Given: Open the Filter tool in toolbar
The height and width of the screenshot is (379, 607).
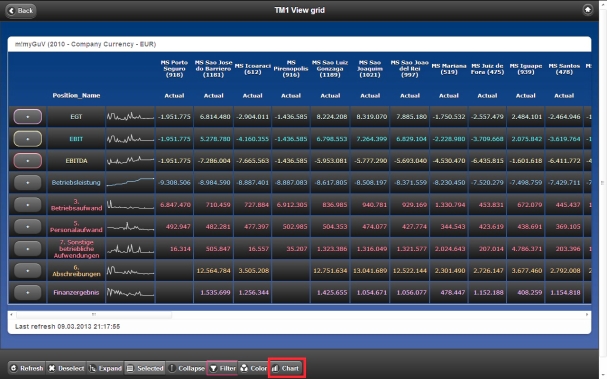Looking at the screenshot, I should (x=223, y=368).
